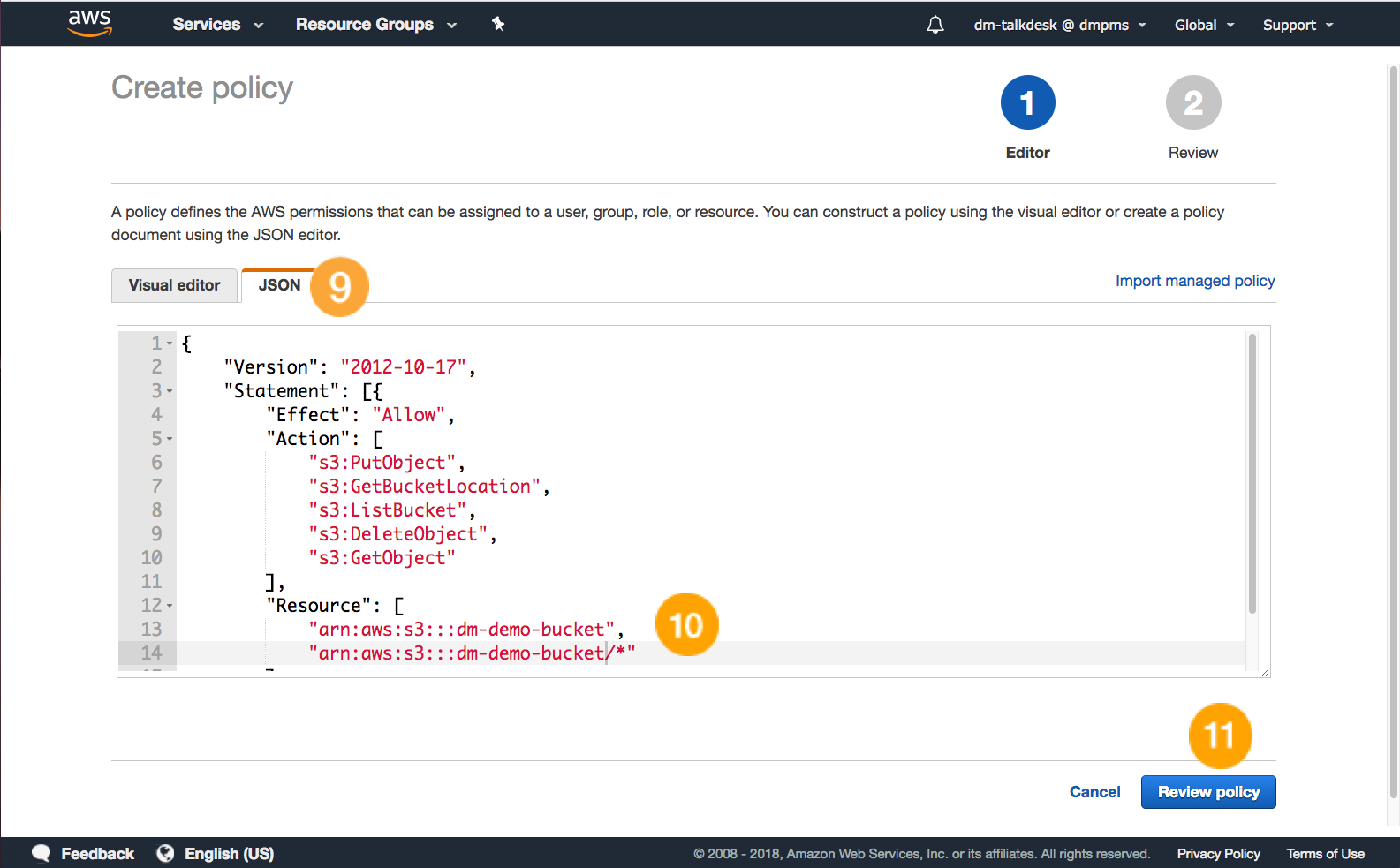
Task: Click the "Resource" key in the editor
Action: click(318, 606)
